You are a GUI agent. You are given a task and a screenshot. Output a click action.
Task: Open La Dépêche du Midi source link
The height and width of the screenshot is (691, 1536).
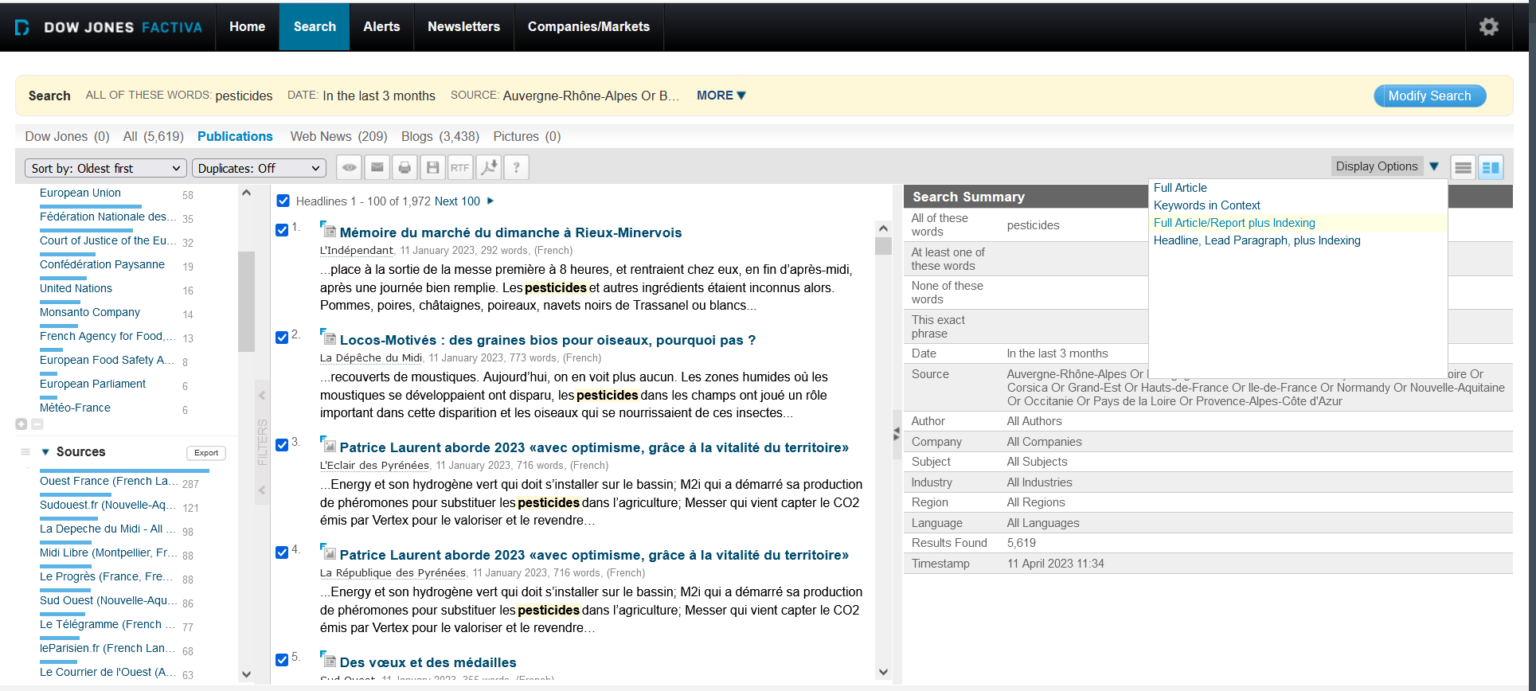[371, 358]
